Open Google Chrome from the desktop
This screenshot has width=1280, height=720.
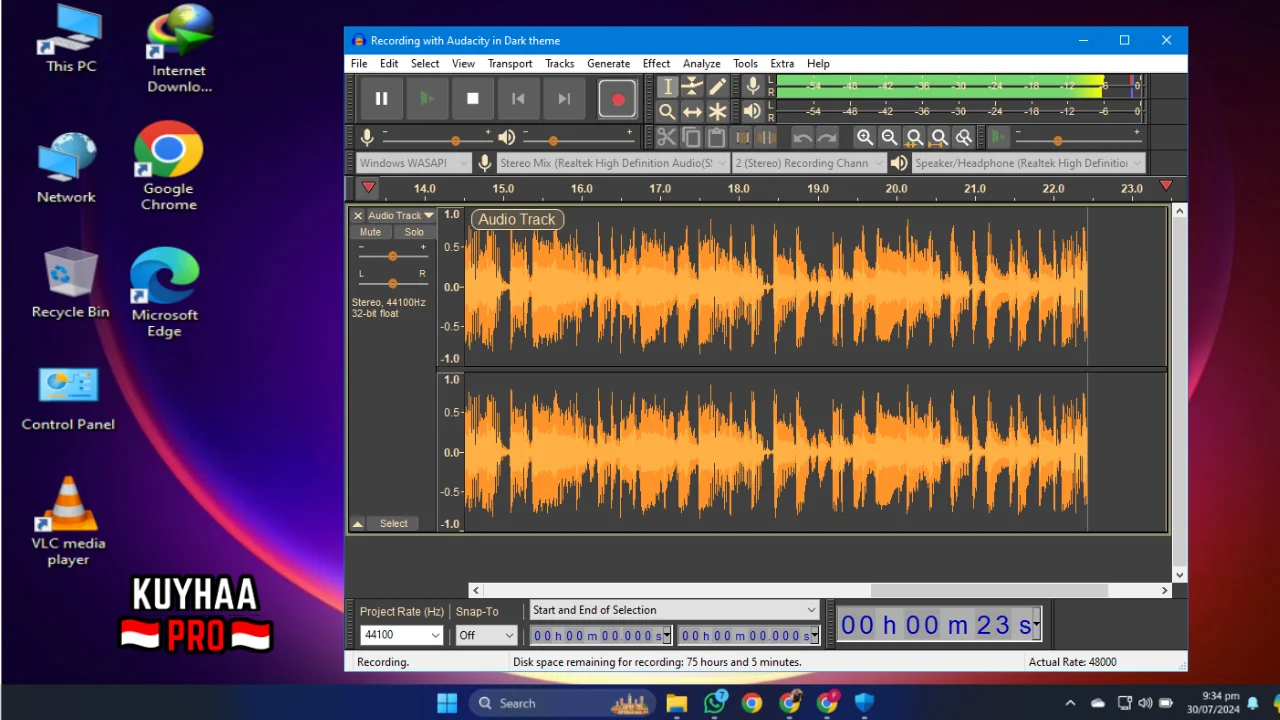[169, 166]
